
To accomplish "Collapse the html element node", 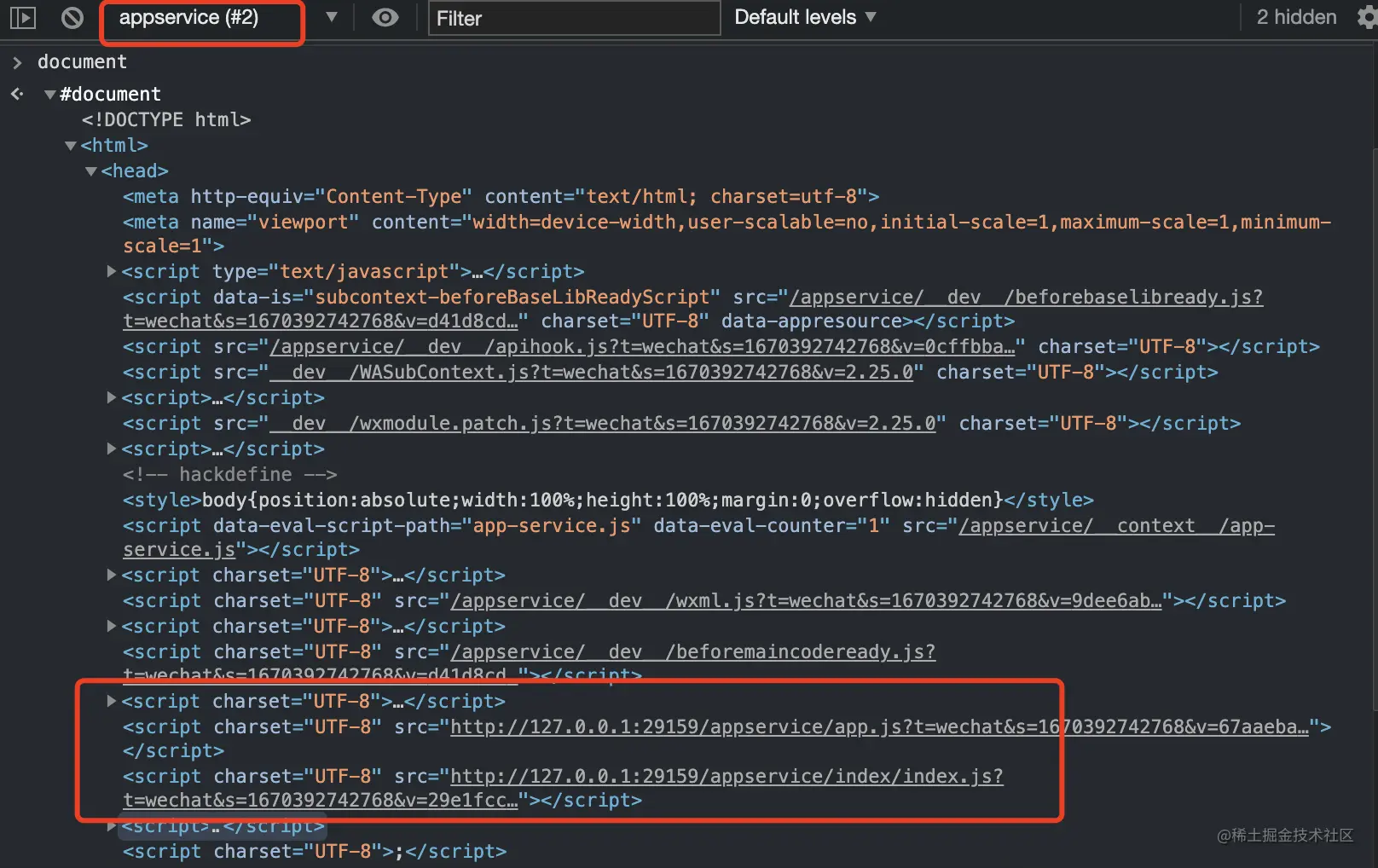I will (71, 146).
